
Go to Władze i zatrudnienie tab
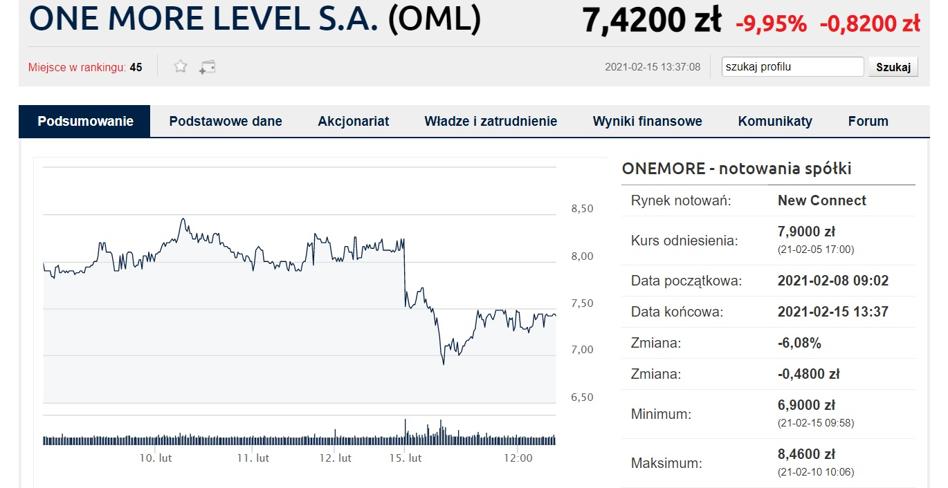[490, 121]
